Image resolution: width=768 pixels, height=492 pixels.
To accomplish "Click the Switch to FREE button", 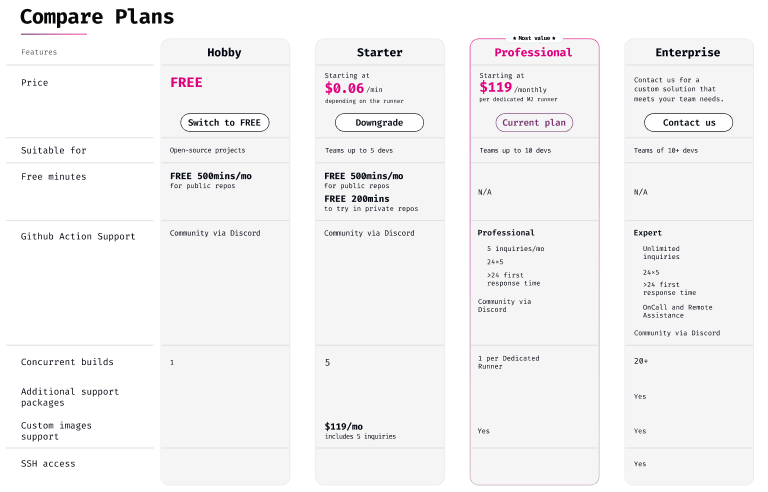I will click(x=225, y=123).
